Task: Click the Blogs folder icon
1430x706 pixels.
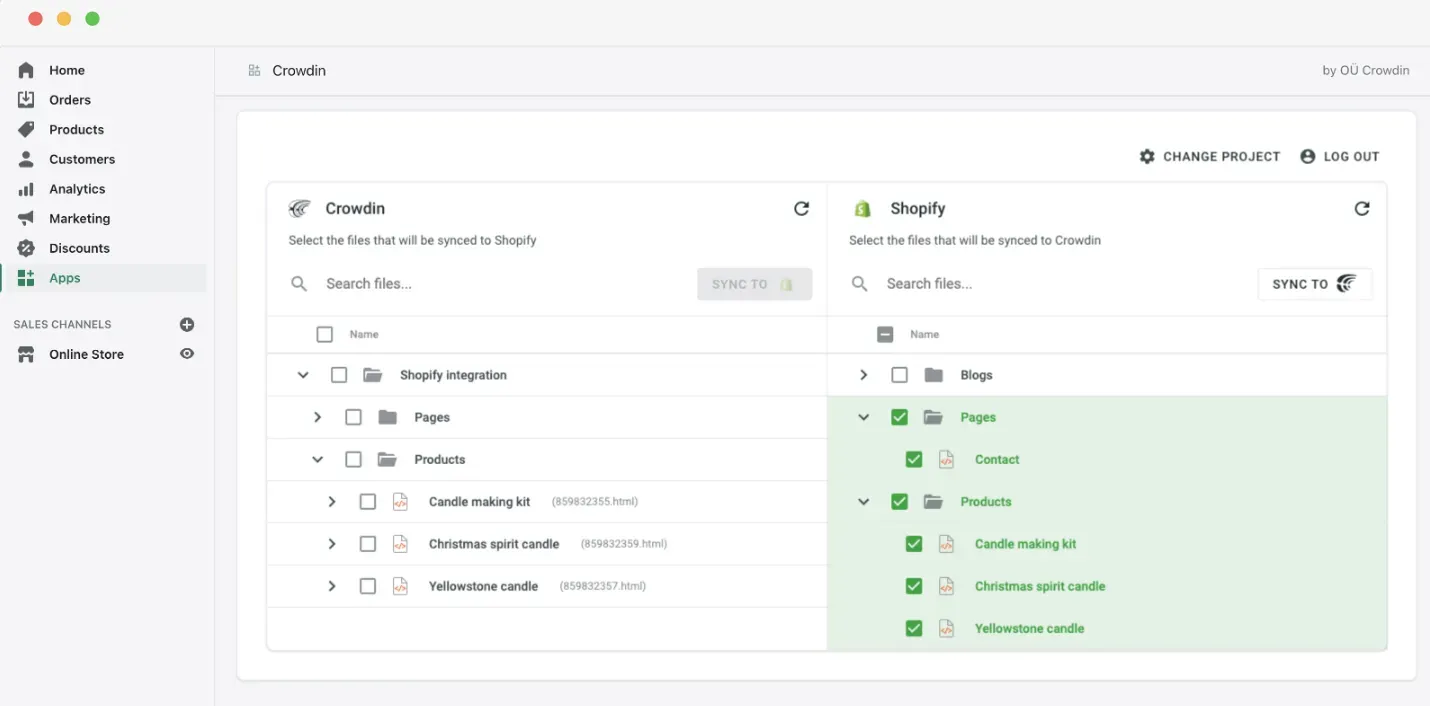Action: [x=934, y=375]
